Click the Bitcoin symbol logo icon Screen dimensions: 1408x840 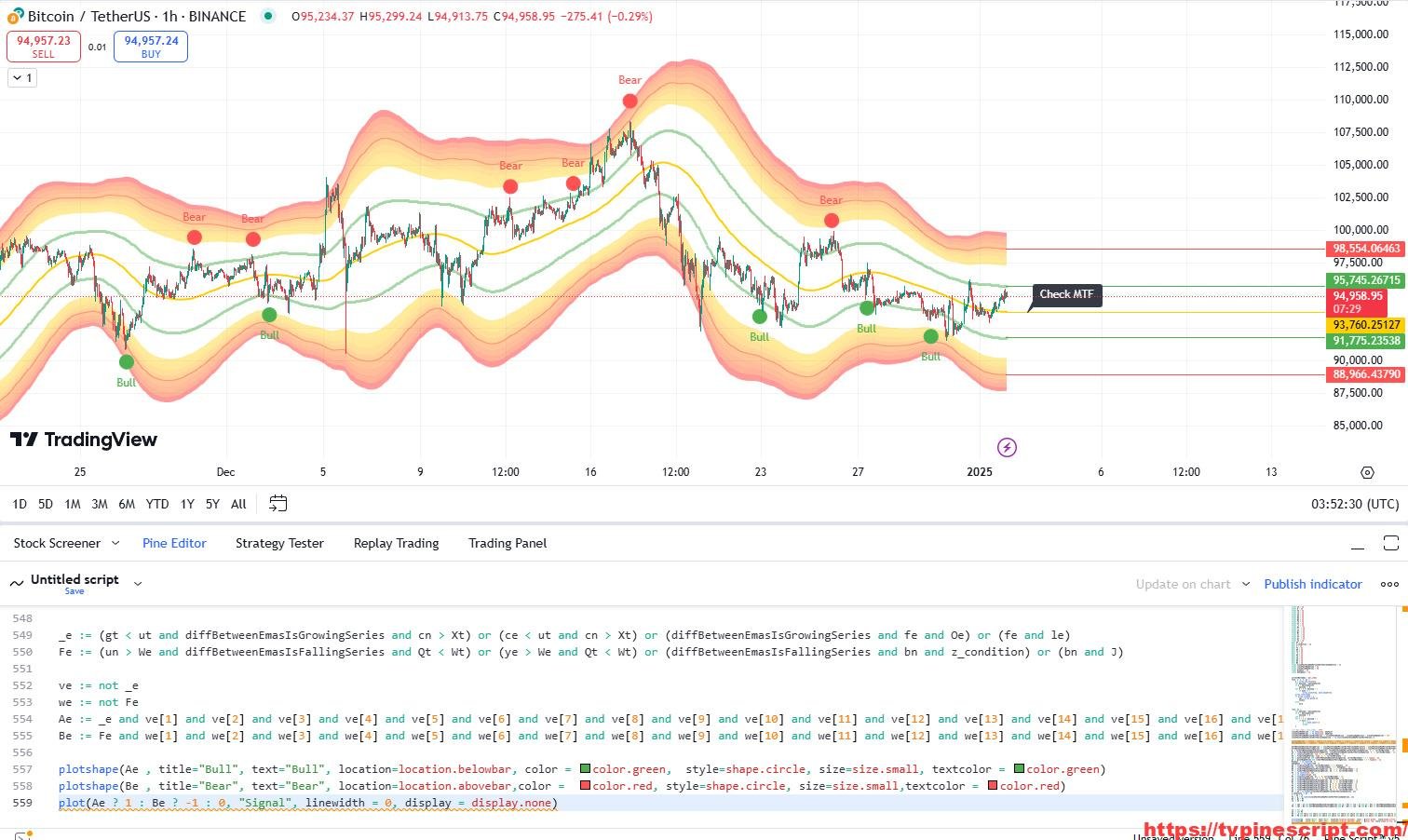pyautogui.click(x=15, y=17)
